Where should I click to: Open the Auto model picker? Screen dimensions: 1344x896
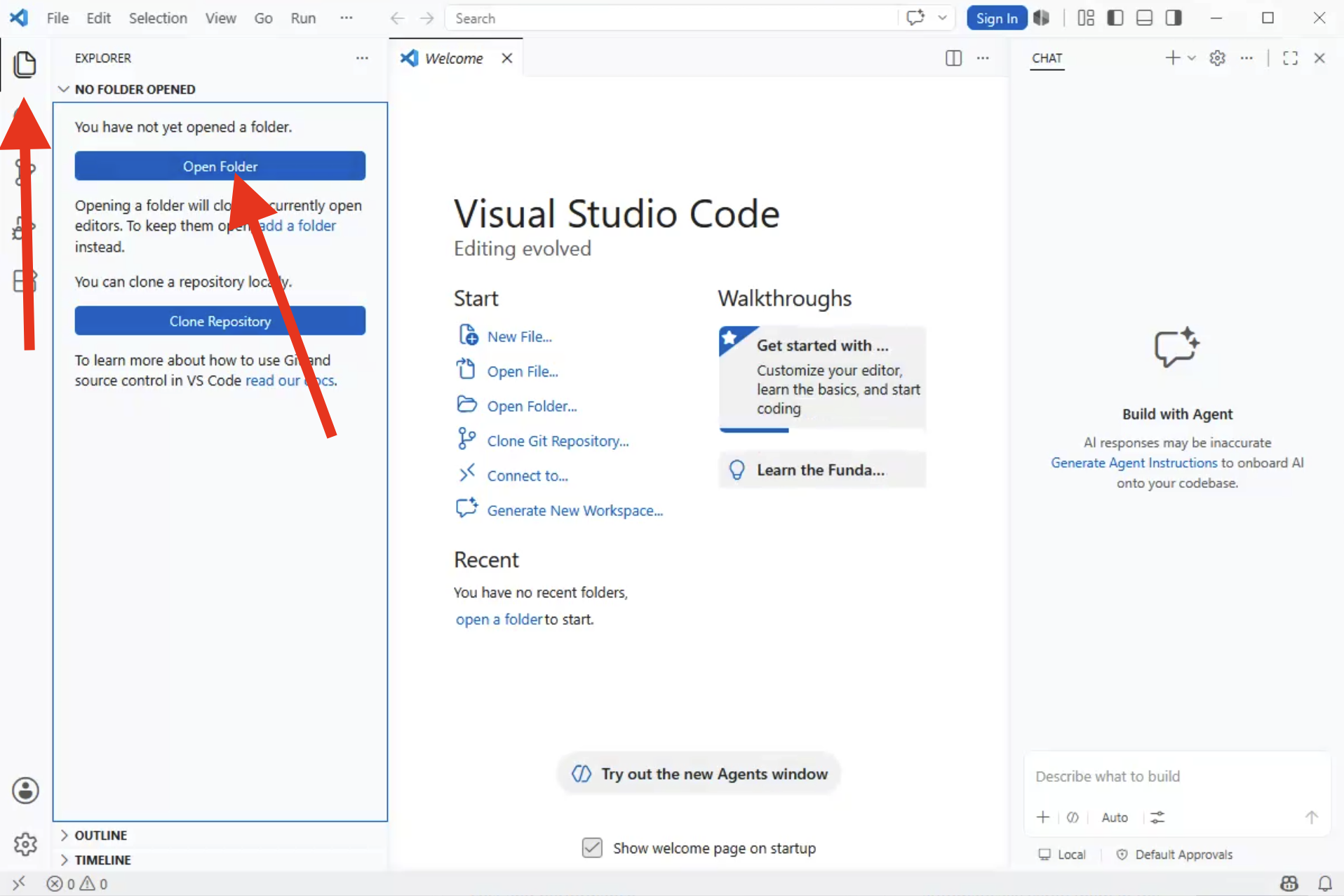tap(1115, 817)
